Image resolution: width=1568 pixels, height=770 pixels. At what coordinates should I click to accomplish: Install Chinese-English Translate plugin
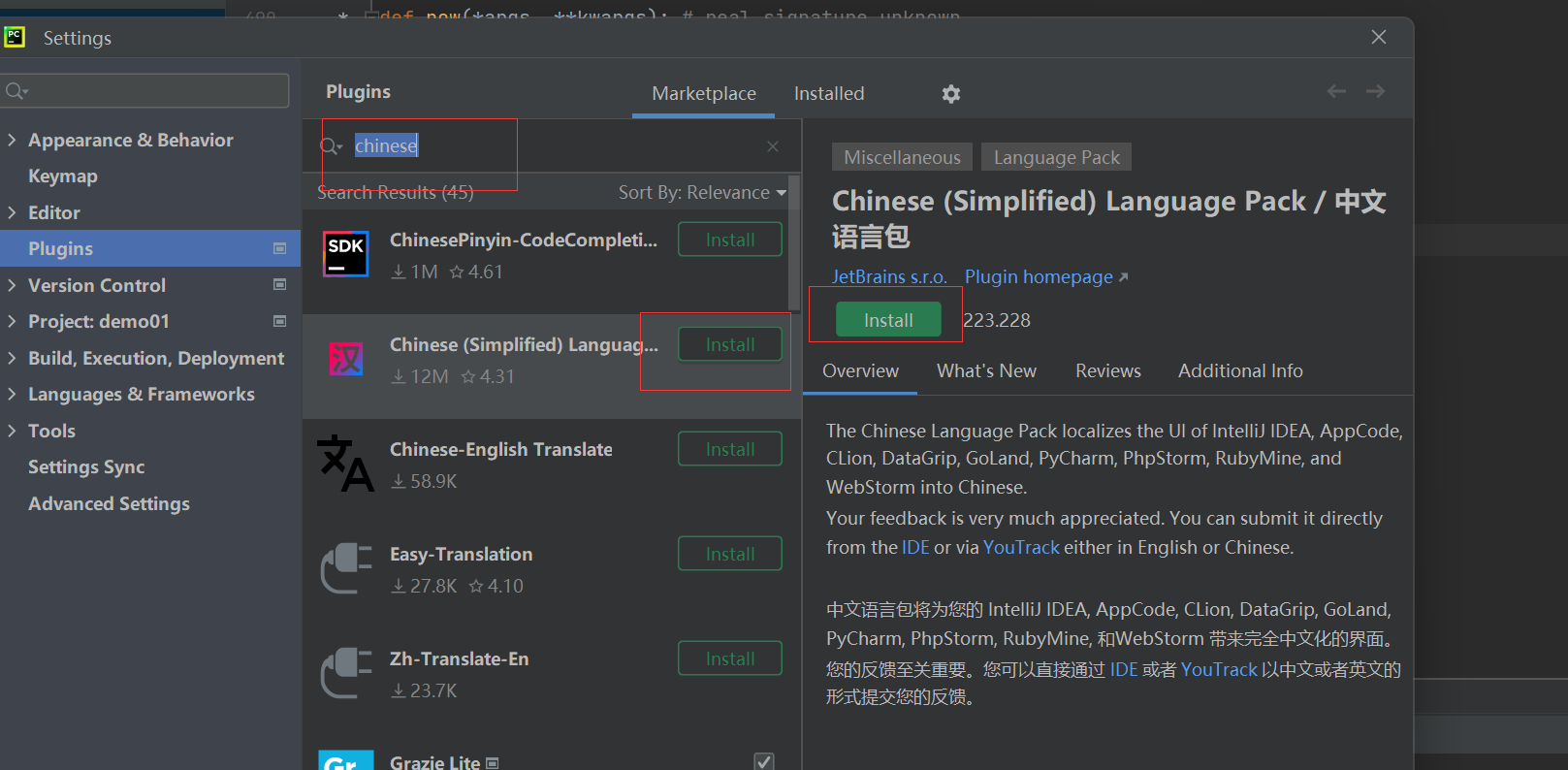tap(730, 449)
